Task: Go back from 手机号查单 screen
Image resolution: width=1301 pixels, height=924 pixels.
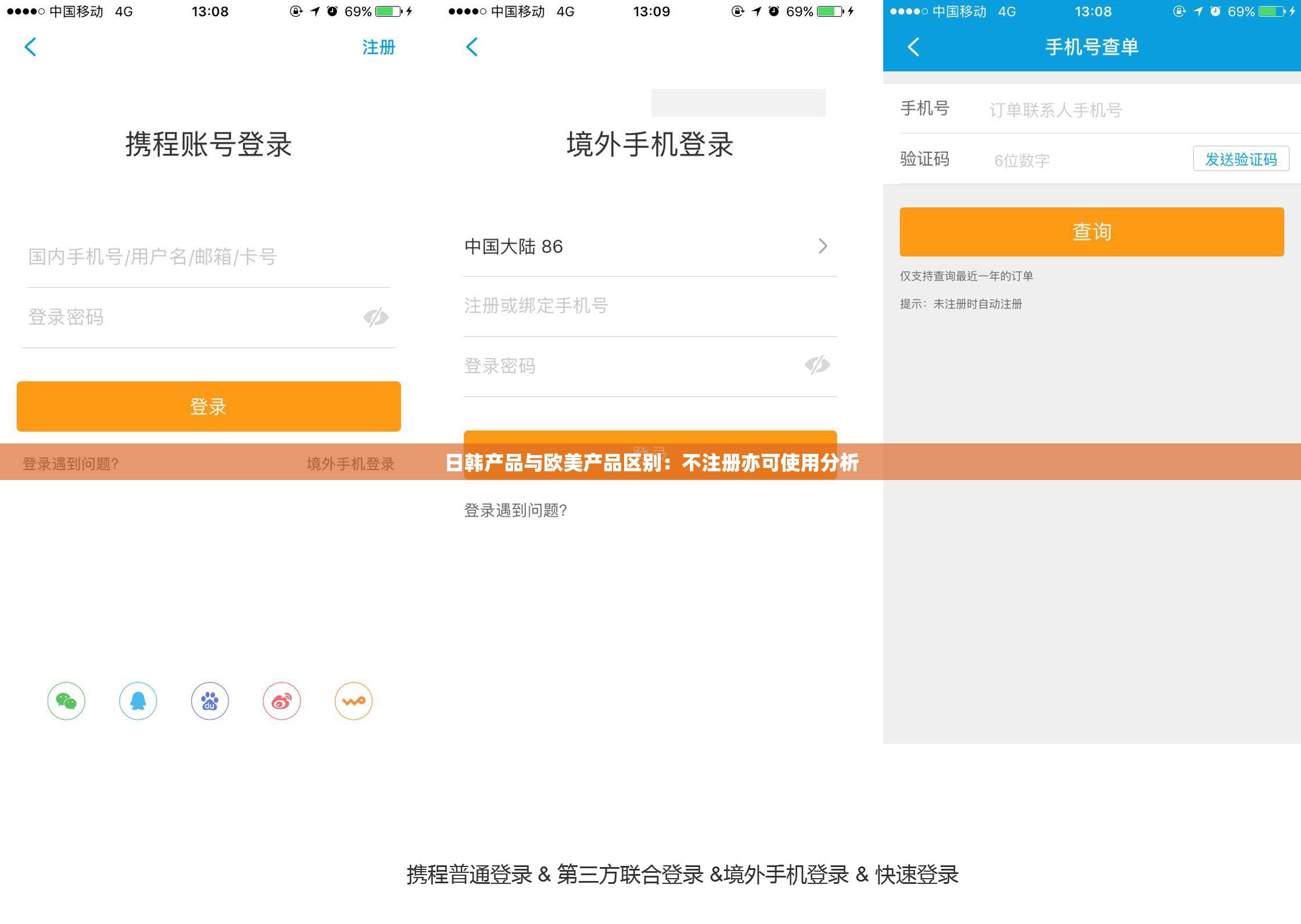Action: (x=914, y=47)
